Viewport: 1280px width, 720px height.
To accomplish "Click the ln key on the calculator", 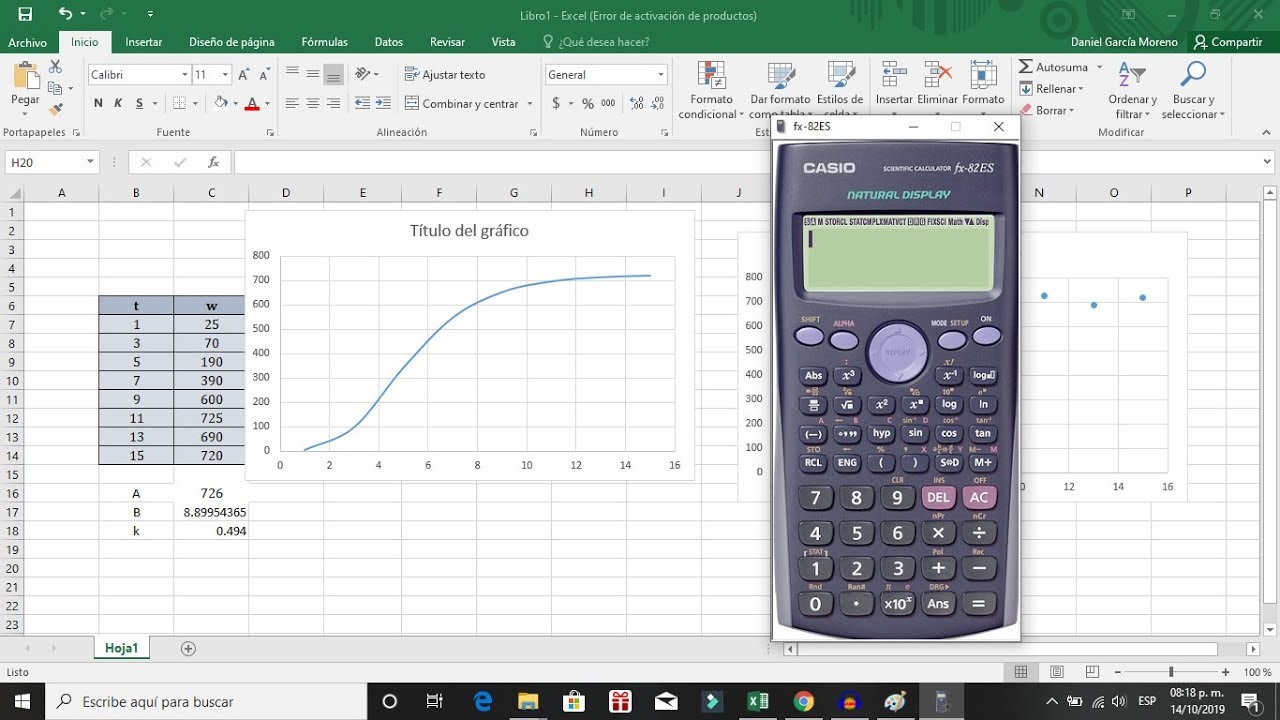I will pyautogui.click(x=983, y=404).
